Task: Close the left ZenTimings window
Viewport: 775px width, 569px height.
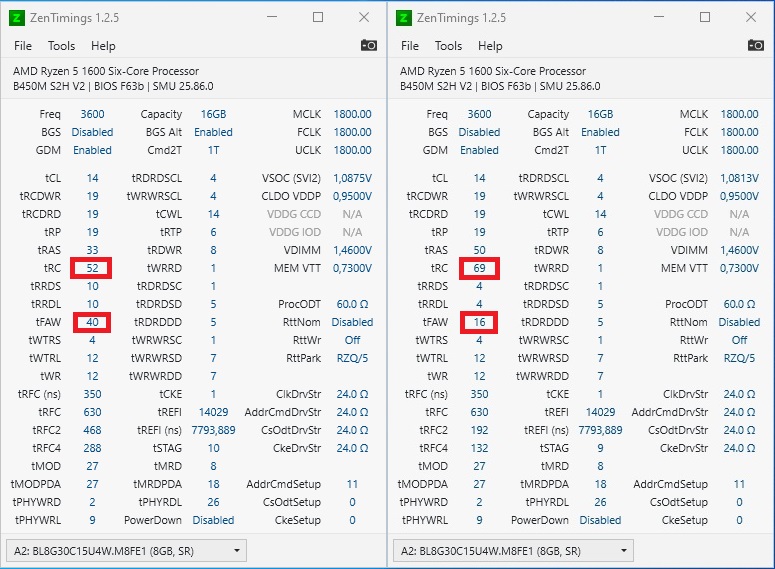Action: 364,17
